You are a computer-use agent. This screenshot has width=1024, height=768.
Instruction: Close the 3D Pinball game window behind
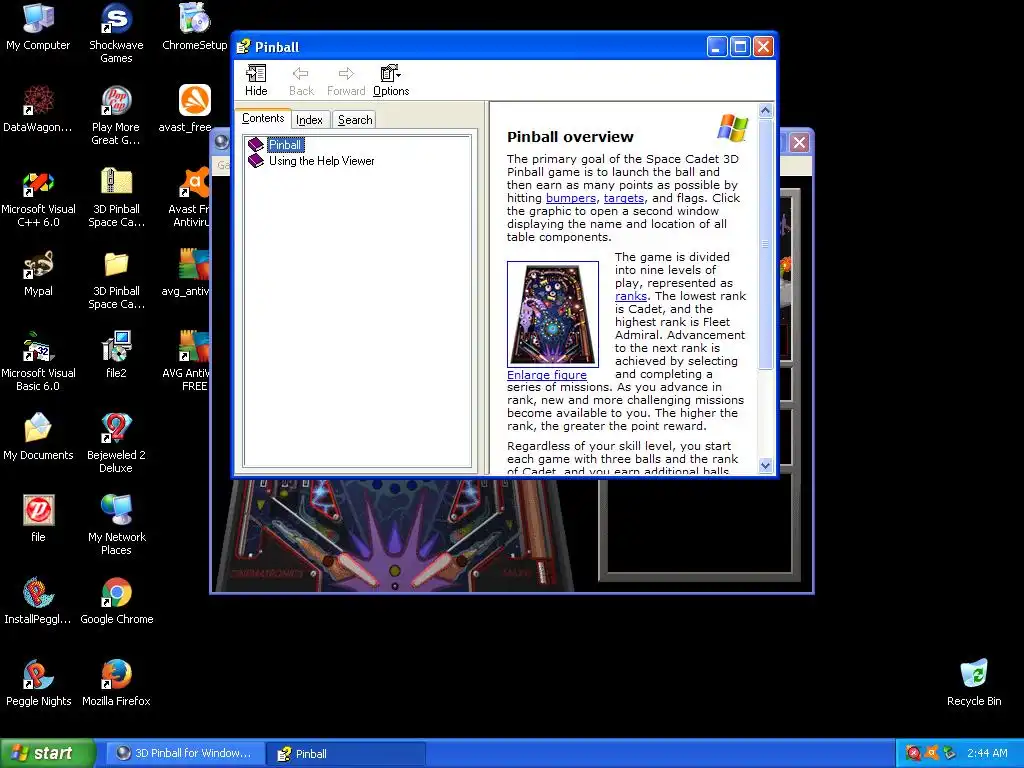(x=799, y=142)
